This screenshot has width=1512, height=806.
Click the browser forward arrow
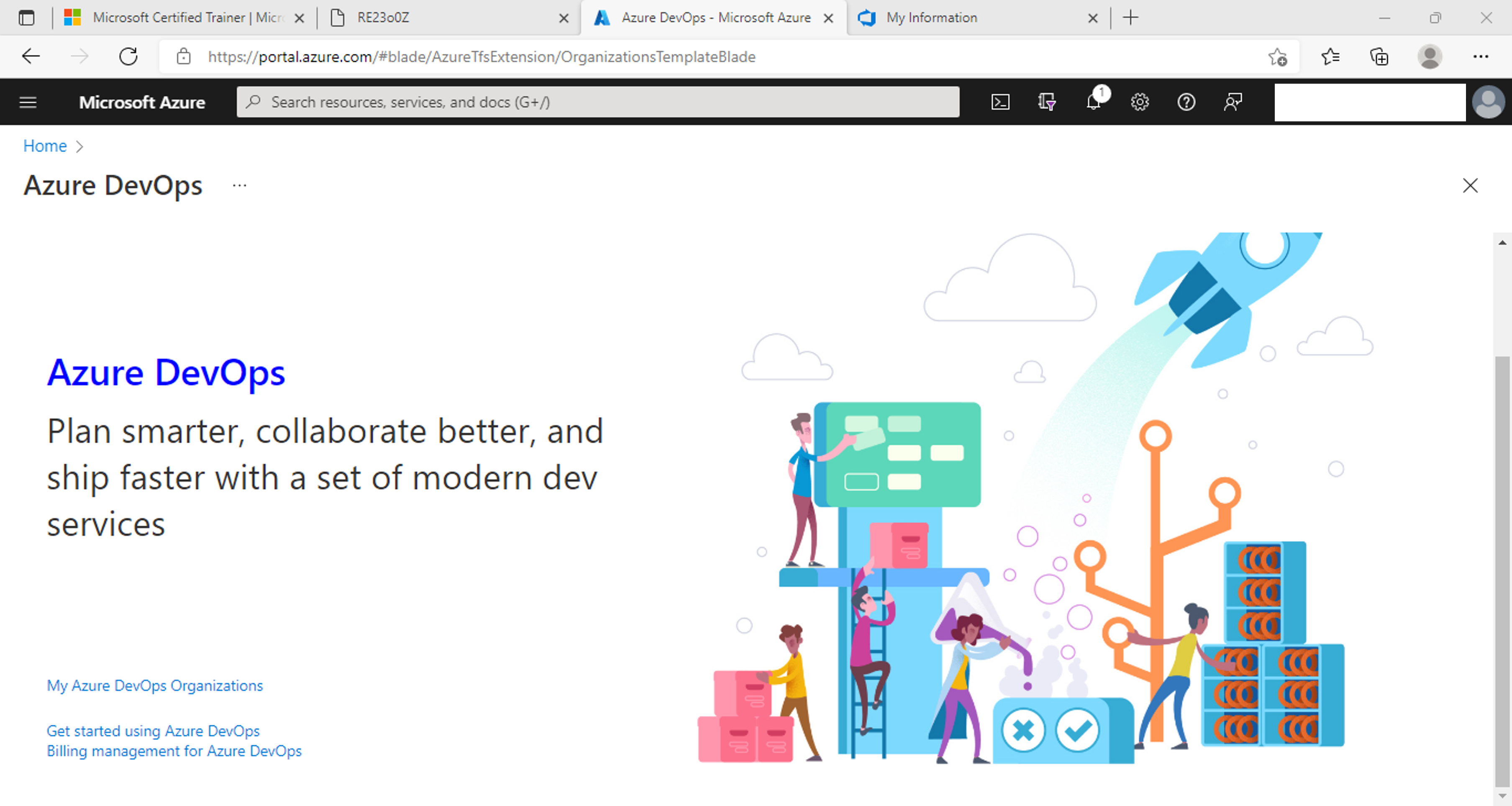tap(79, 57)
